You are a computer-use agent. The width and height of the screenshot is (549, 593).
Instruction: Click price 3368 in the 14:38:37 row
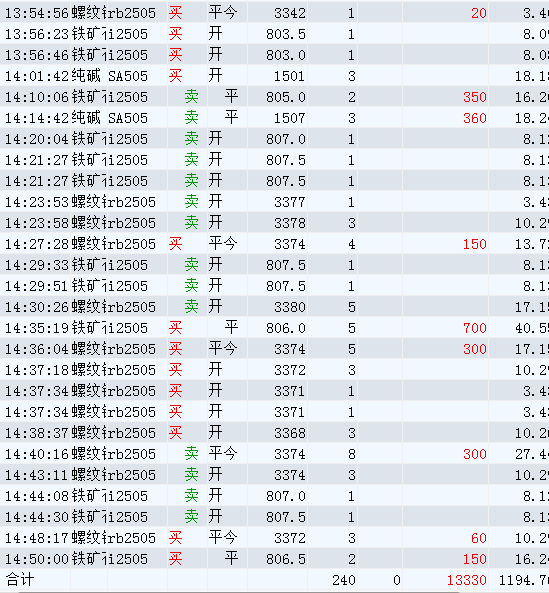click(x=290, y=433)
